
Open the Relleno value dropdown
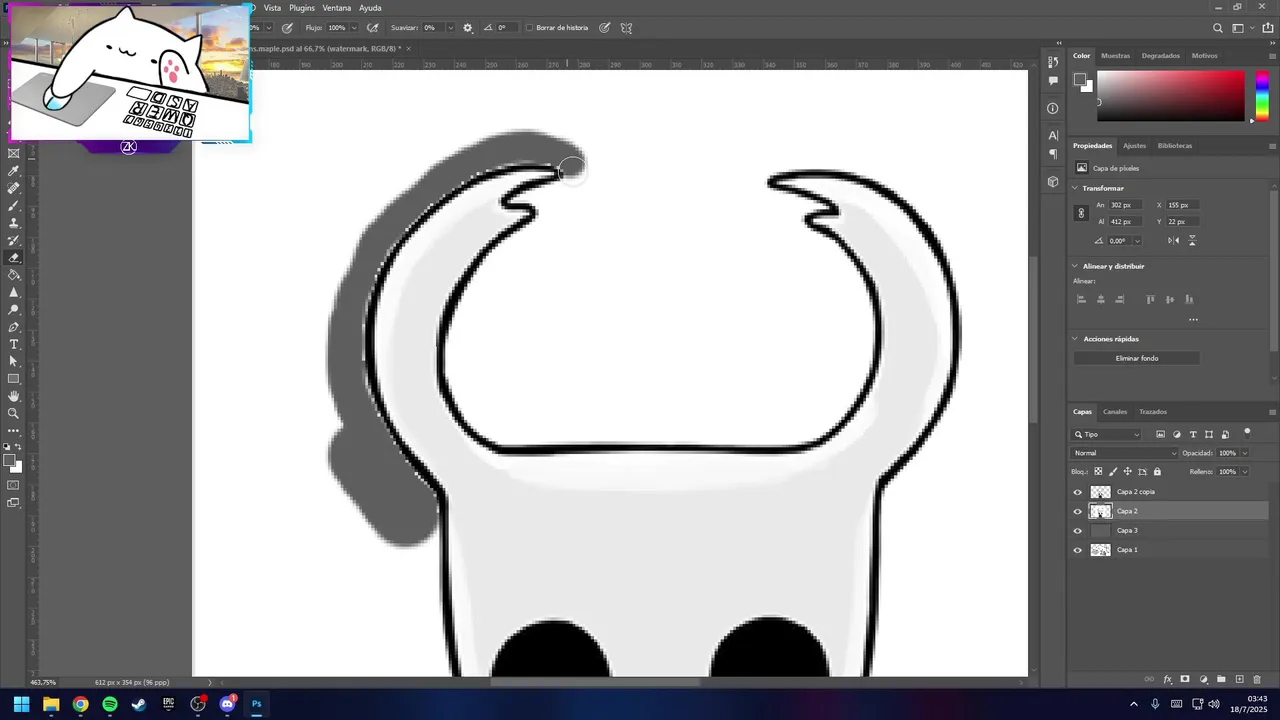(1245, 471)
